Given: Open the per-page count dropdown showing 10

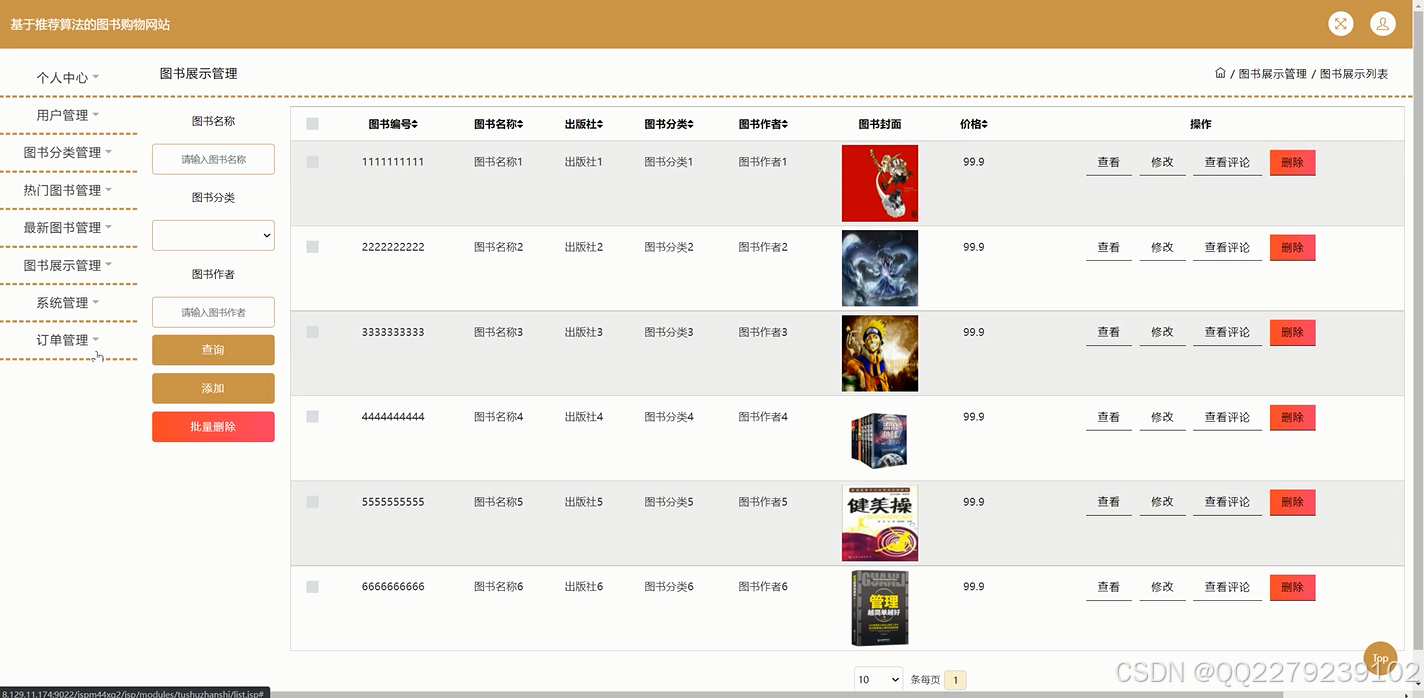Looking at the screenshot, I should point(877,679).
